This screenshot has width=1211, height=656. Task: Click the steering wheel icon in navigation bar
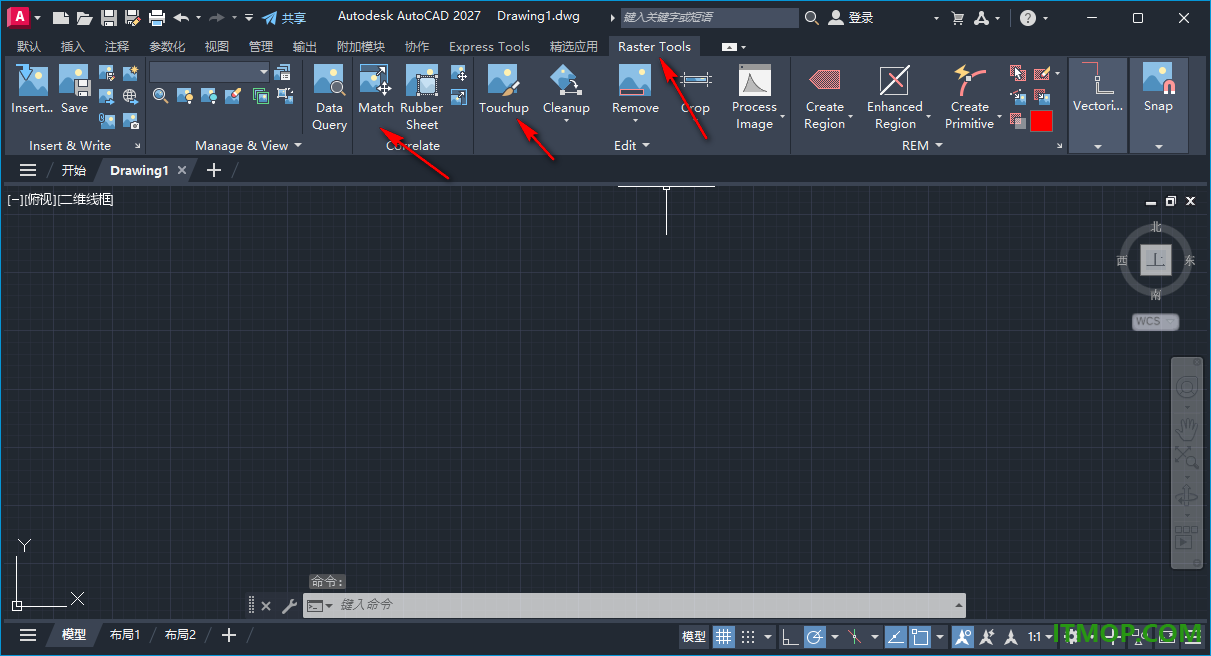[x=1187, y=388]
